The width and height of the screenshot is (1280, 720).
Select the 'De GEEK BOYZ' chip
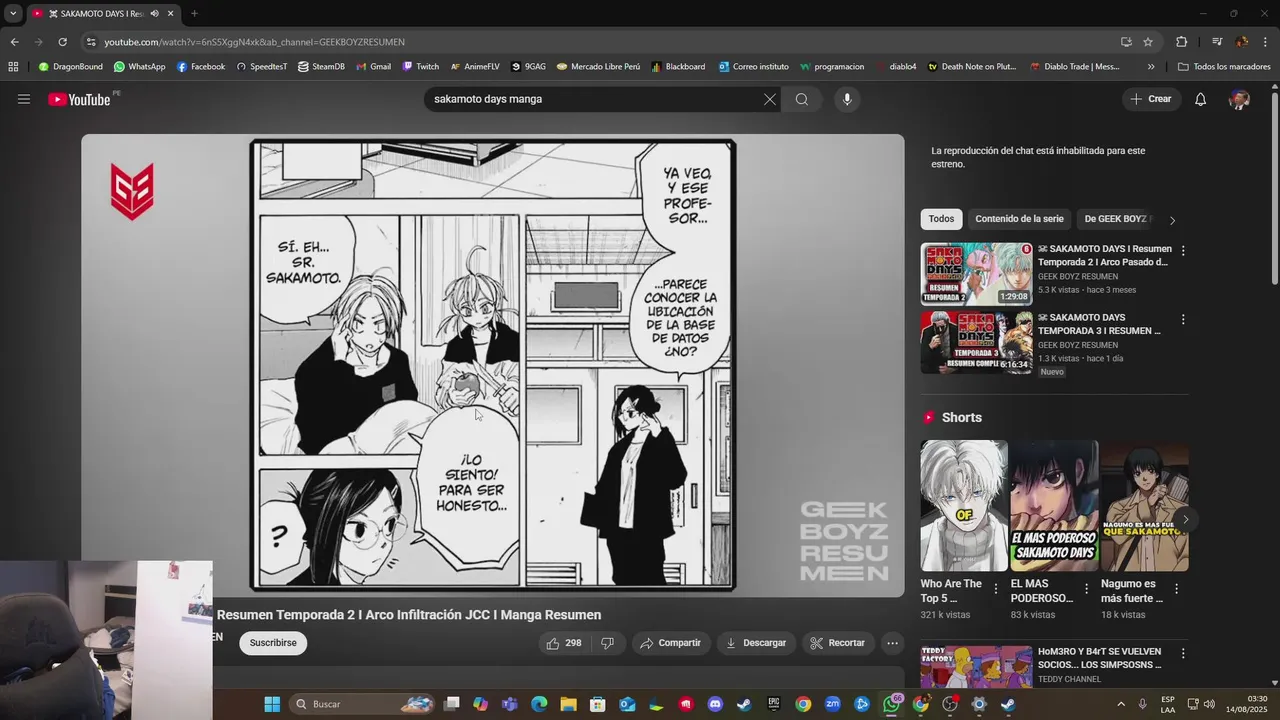[x=1116, y=219]
